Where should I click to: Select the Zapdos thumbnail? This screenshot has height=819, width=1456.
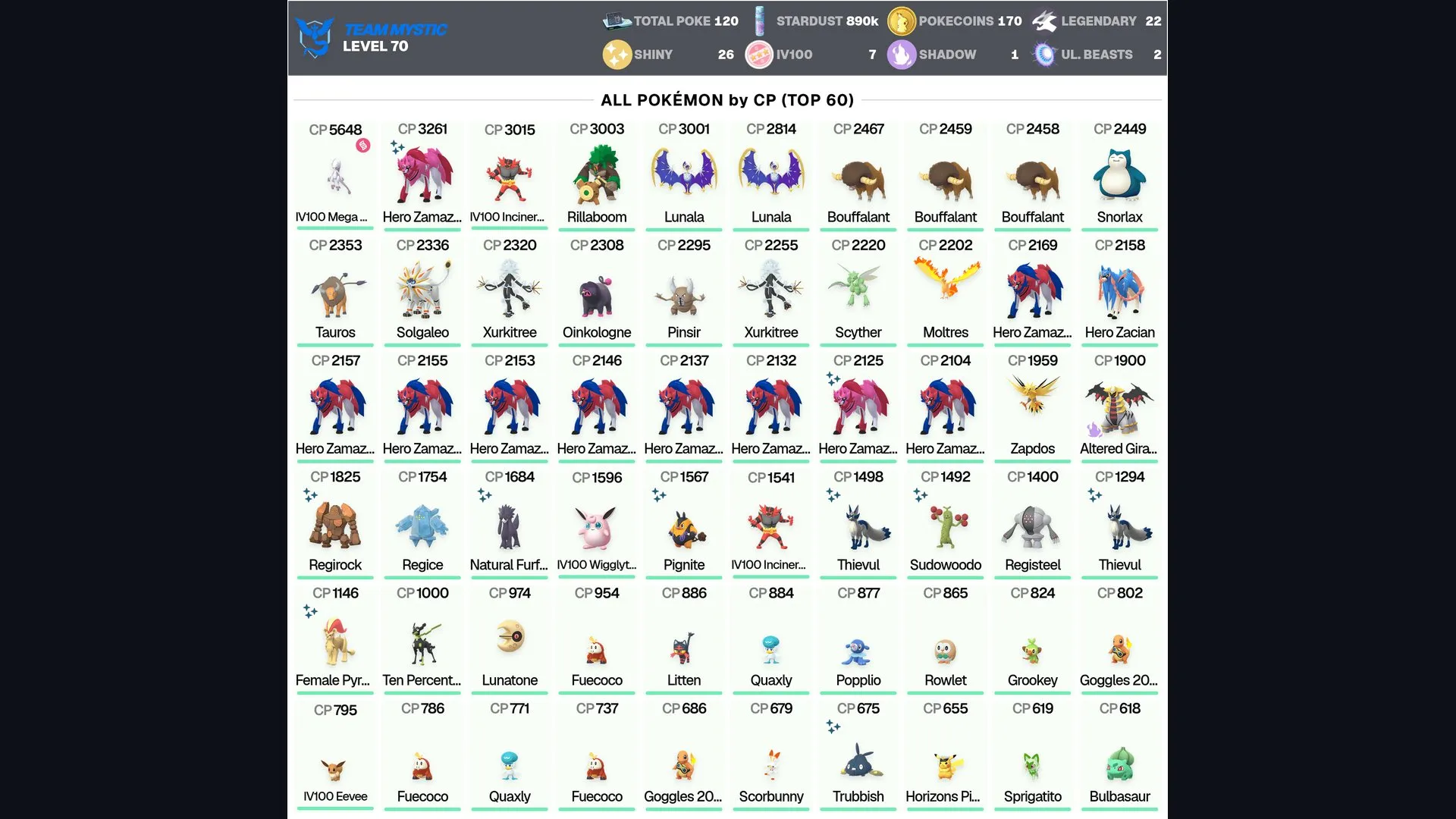1033,394
